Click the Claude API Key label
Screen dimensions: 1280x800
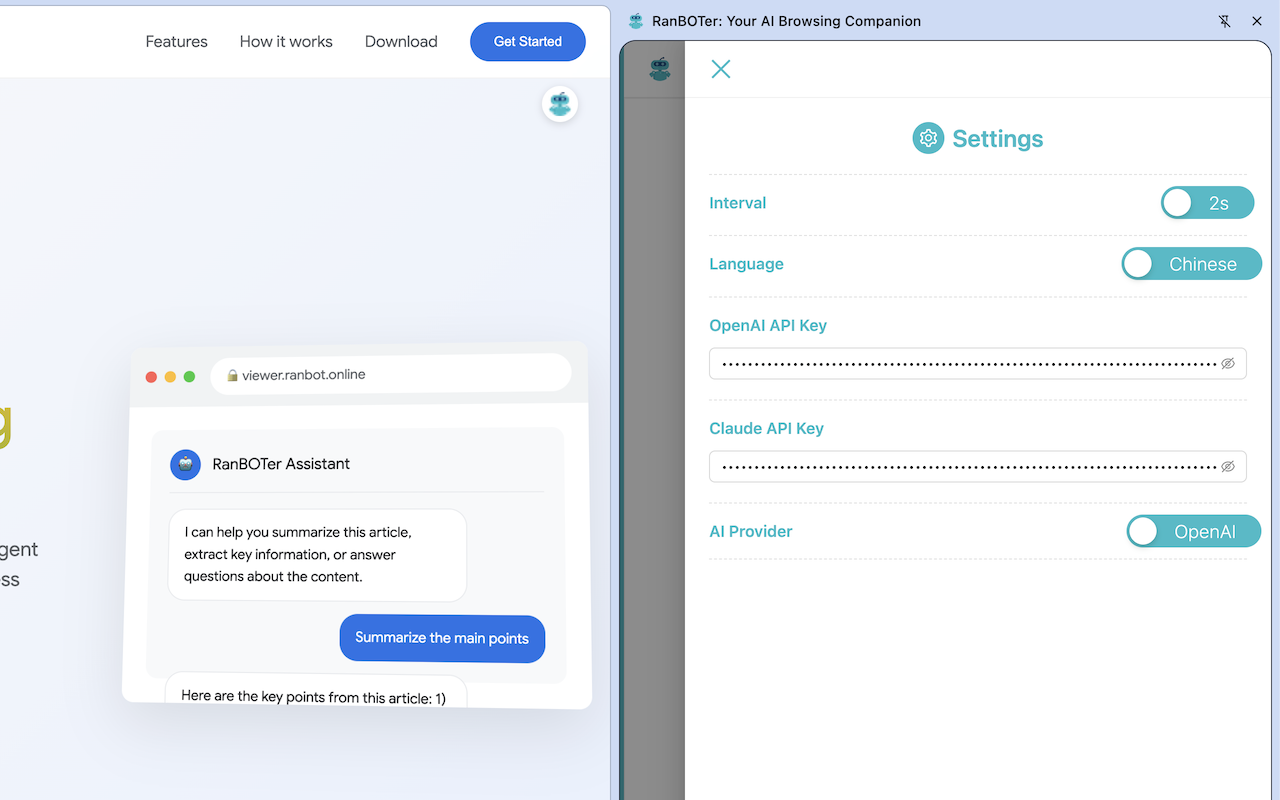tap(766, 428)
